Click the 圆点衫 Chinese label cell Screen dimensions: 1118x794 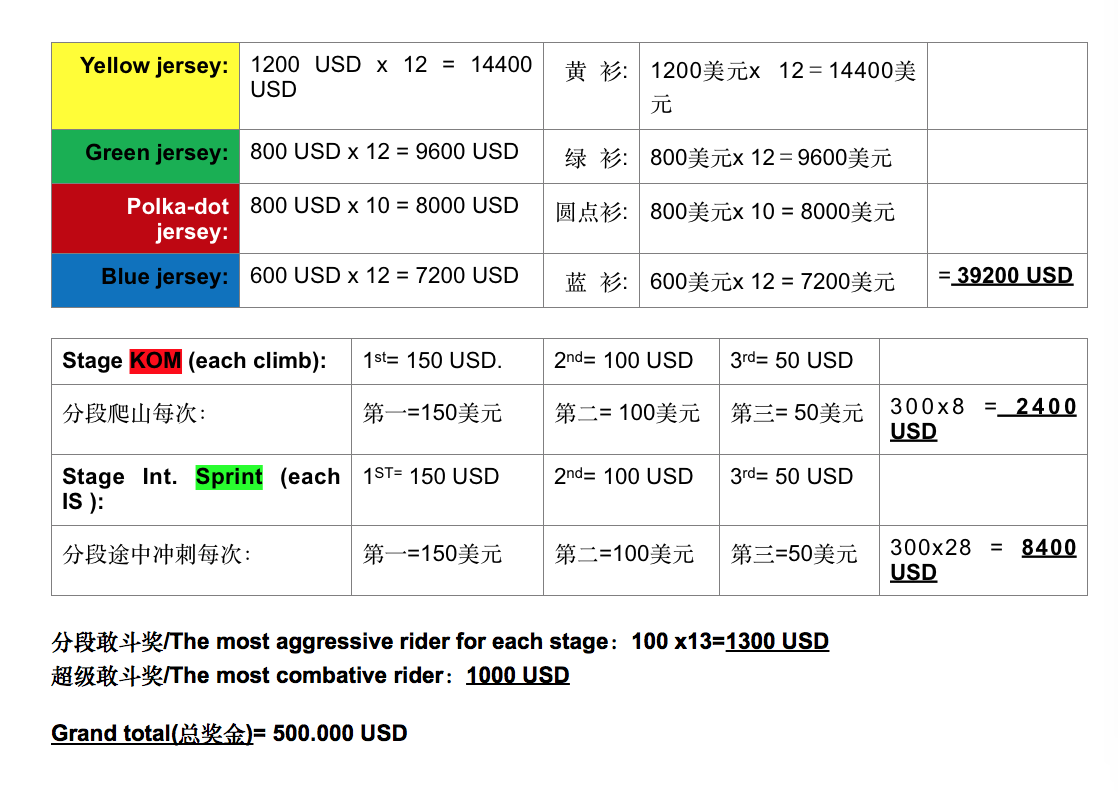click(591, 219)
